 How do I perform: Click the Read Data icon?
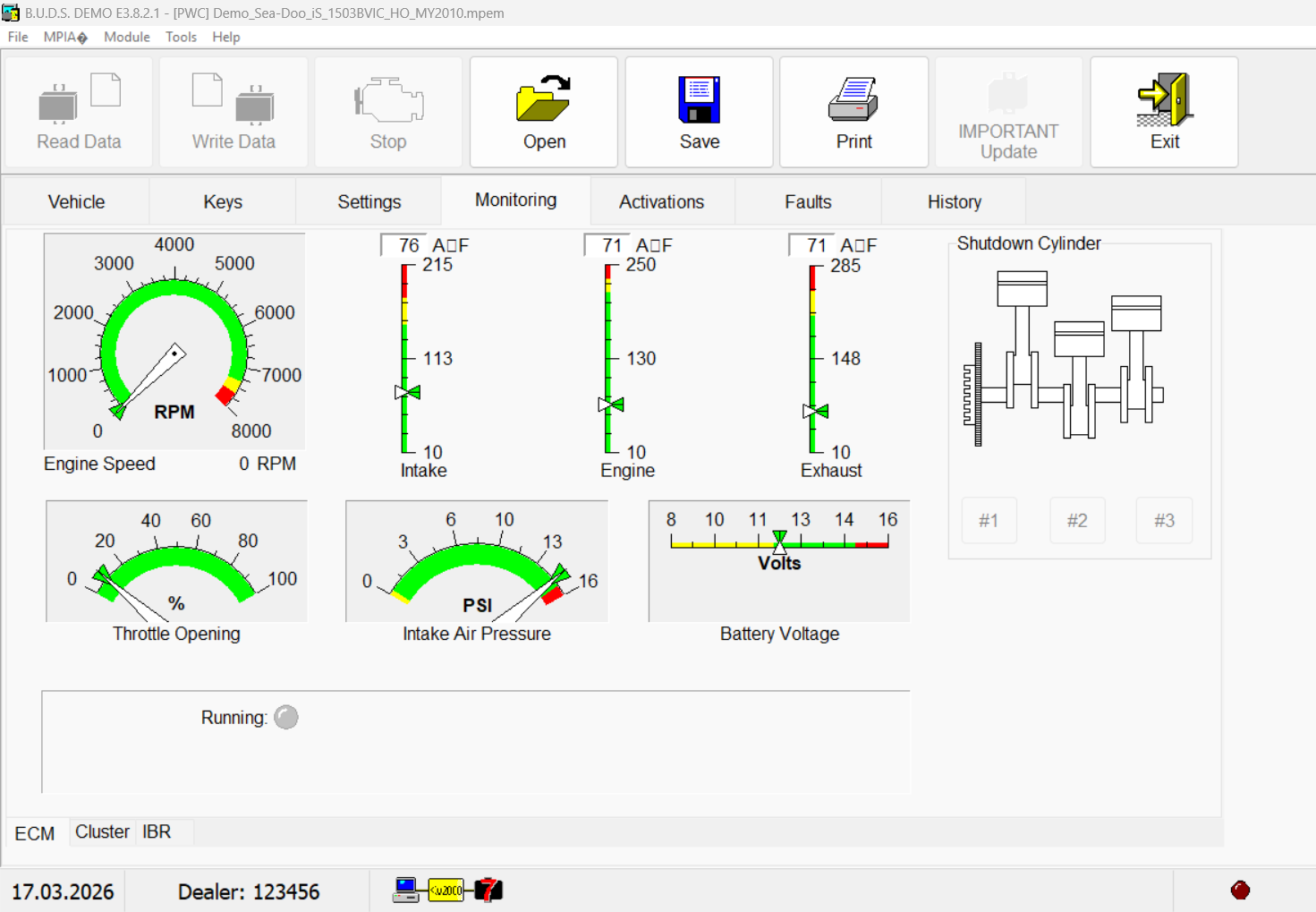79,98
